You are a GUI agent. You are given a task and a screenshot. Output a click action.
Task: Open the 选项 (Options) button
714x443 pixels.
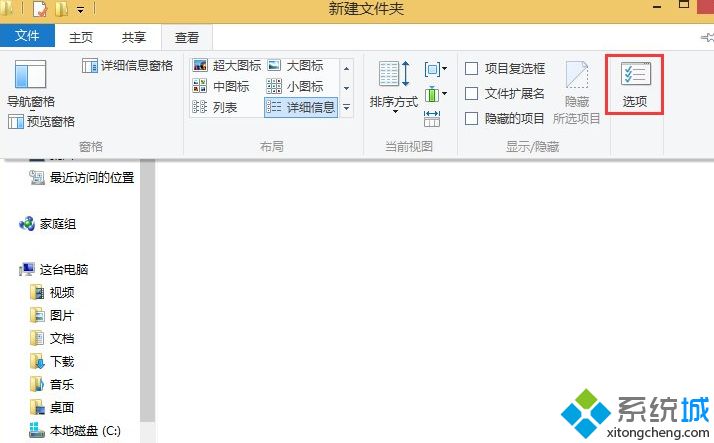[x=635, y=85]
